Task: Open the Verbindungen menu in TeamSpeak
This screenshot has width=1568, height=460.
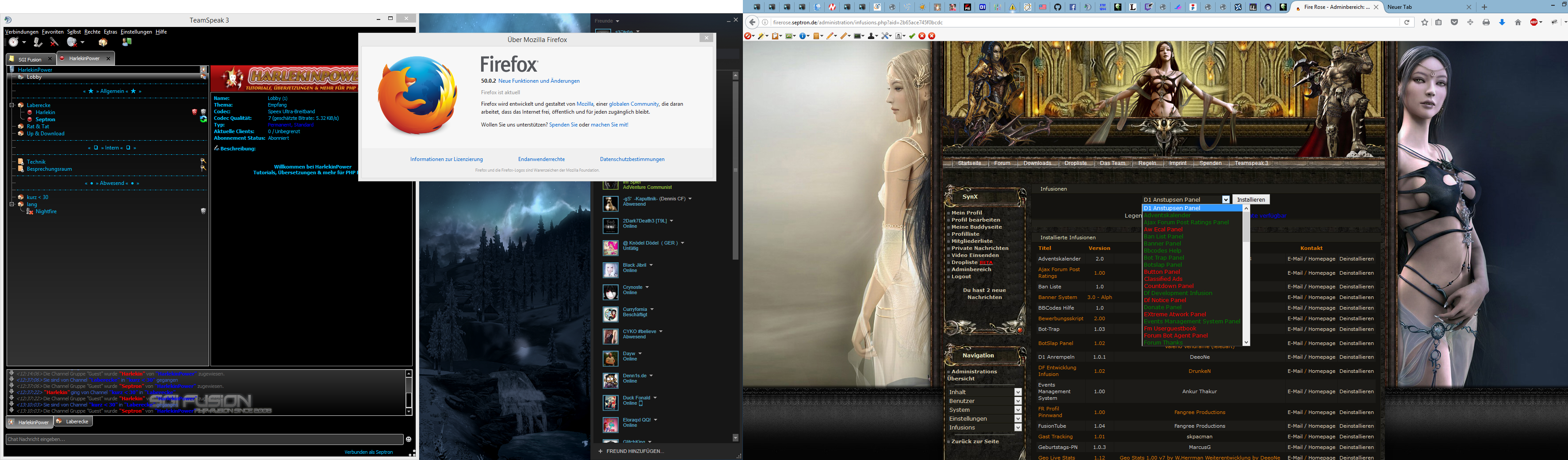Action: [x=22, y=32]
